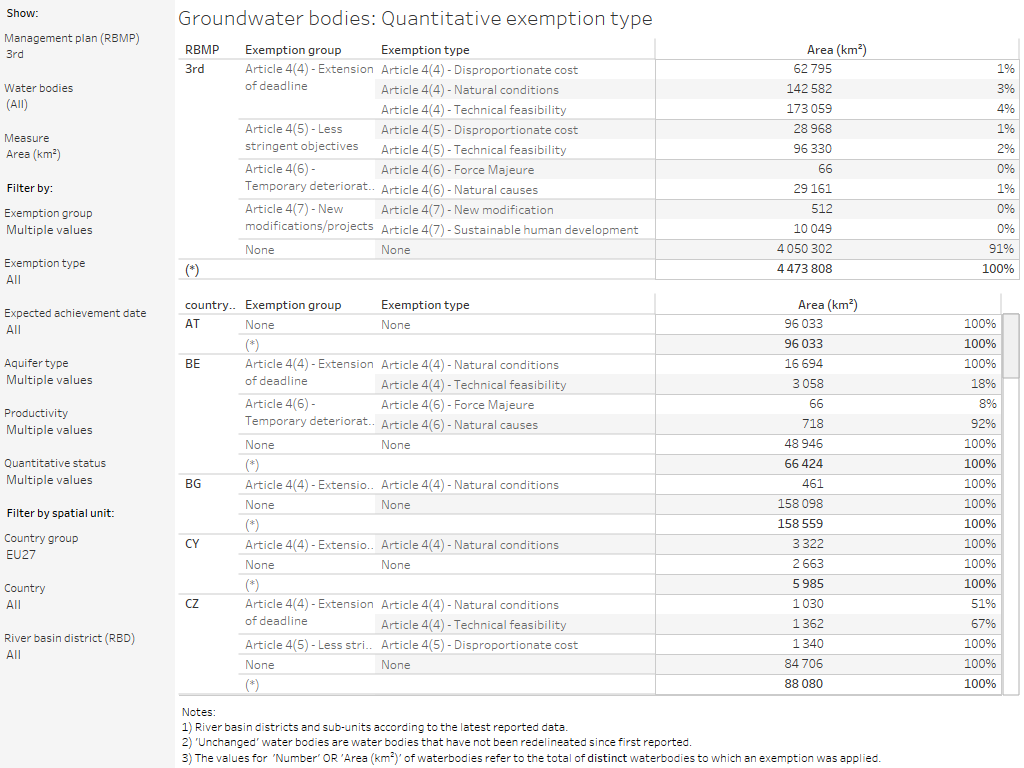
Task: Click Area (km²) header in country table
Action: pyautogui.click(x=827, y=304)
